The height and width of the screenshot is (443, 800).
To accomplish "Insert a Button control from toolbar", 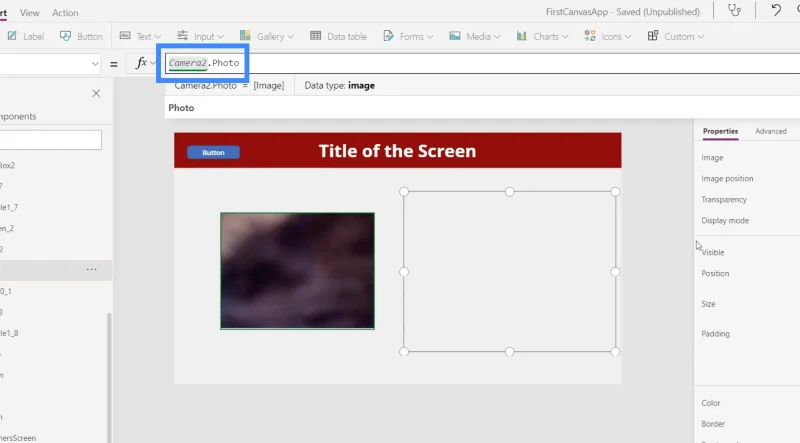I will 81,36.
